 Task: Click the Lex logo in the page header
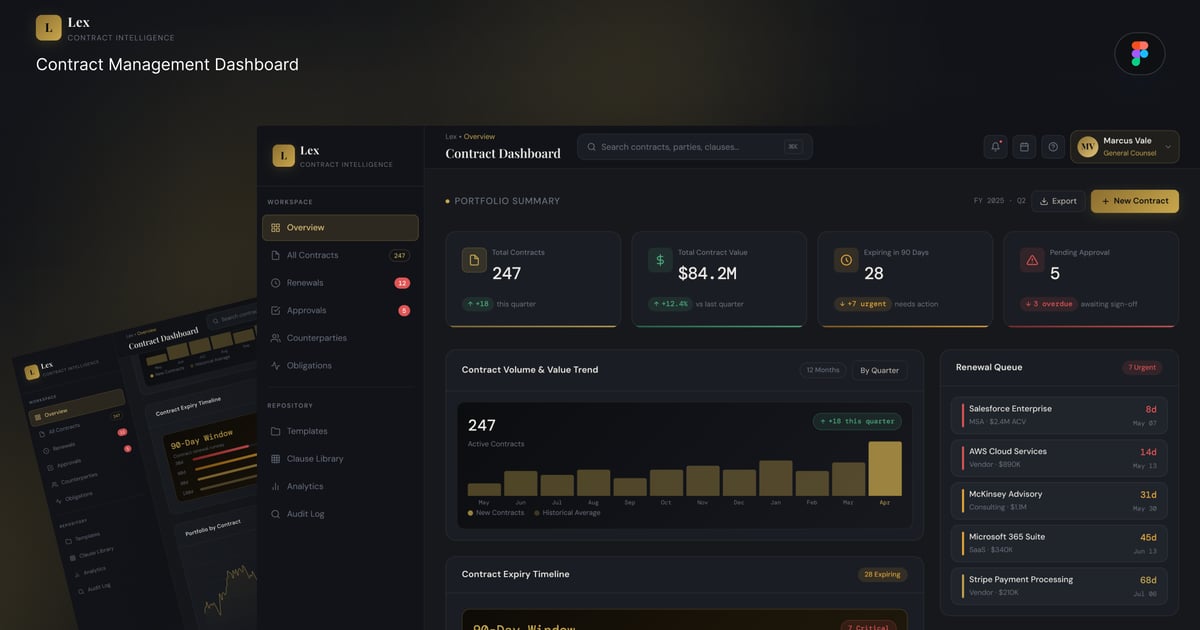pos(48,28)
